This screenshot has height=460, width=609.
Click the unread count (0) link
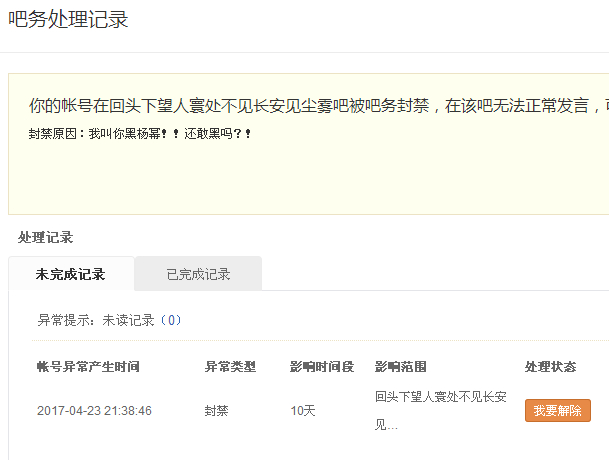[171, 321]
